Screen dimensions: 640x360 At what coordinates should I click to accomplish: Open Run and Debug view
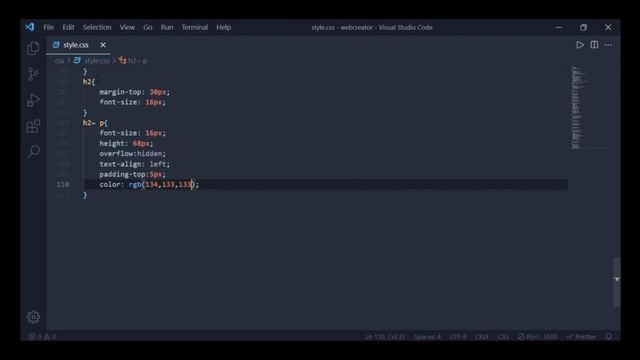click(x=33, y=100)
